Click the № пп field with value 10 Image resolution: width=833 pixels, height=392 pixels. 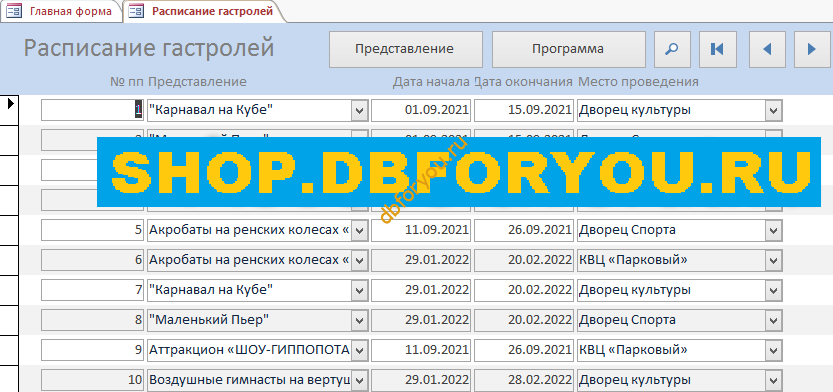(92, 380)
